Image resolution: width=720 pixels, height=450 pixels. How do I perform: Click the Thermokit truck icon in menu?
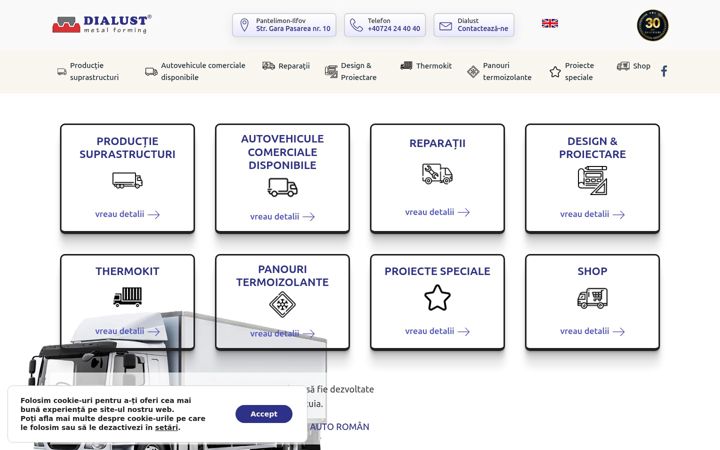[406, 66]
